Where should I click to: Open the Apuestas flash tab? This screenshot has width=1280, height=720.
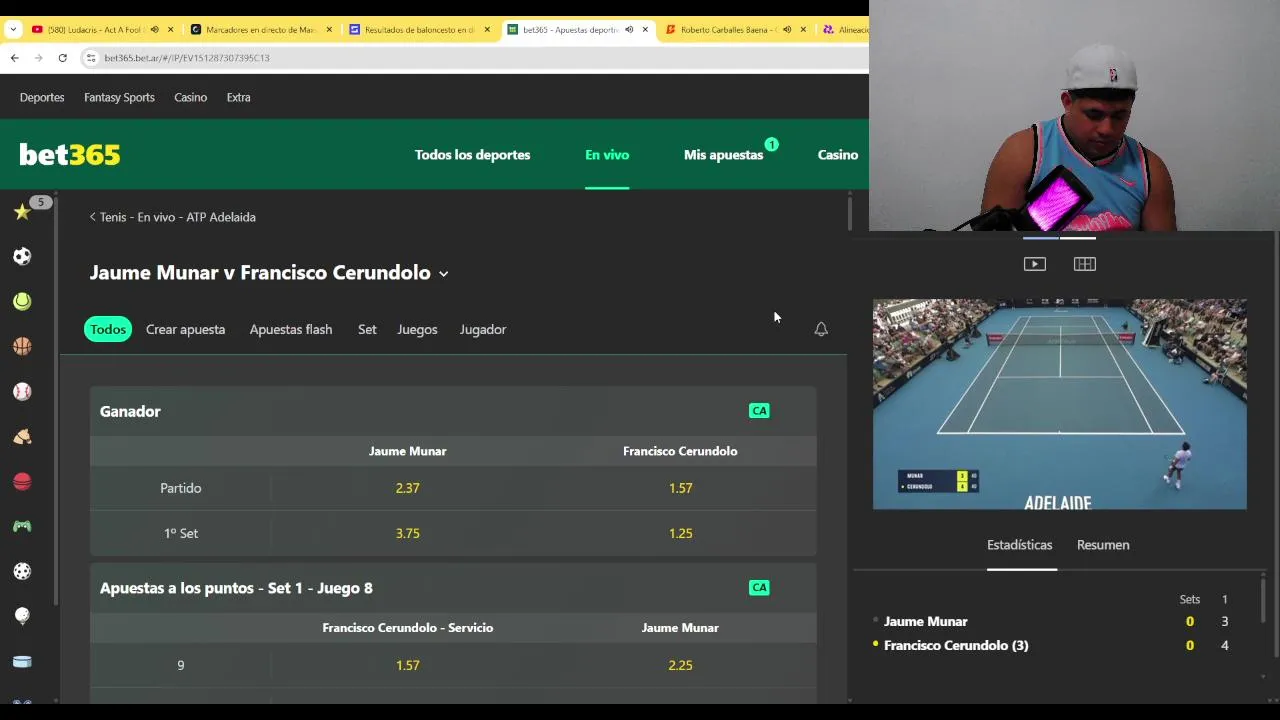[291, 329]
